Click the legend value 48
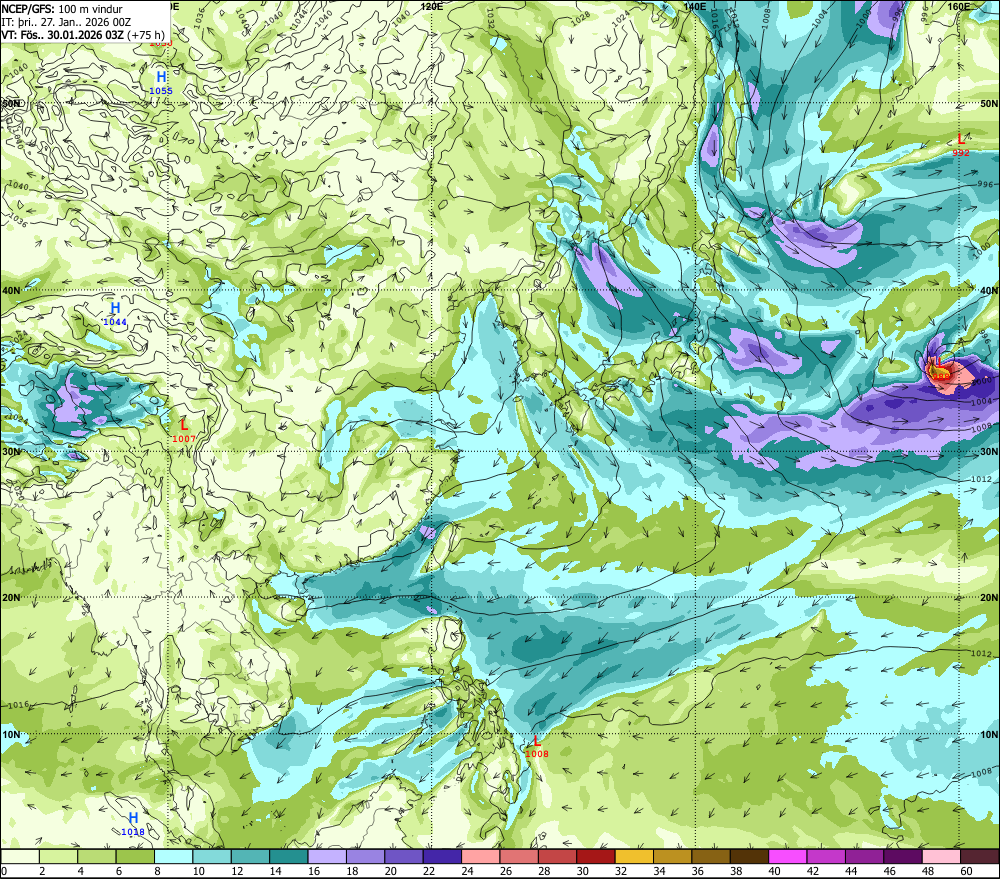The image size is (1000, 879). click(927, 871)
